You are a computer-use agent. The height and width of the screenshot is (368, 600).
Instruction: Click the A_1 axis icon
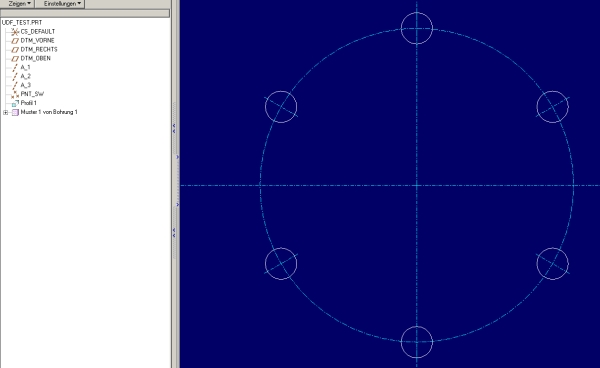pos(15,68)
